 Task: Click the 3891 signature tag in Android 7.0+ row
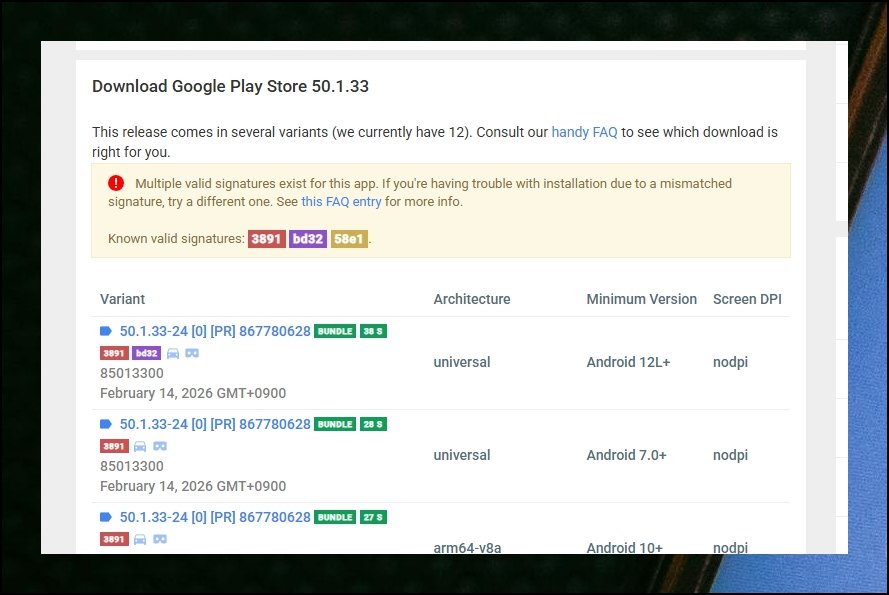tap(114, 446)
